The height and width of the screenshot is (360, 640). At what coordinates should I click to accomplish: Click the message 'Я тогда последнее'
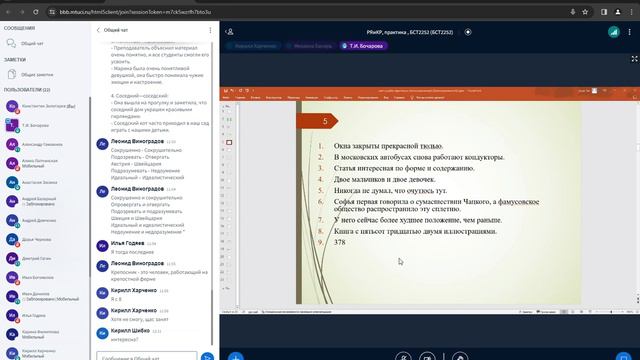132,252
